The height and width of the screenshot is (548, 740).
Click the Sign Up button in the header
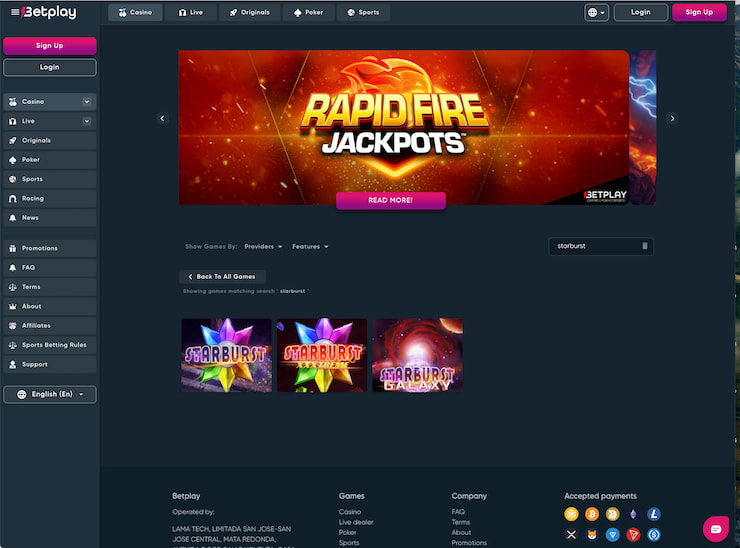699,12
